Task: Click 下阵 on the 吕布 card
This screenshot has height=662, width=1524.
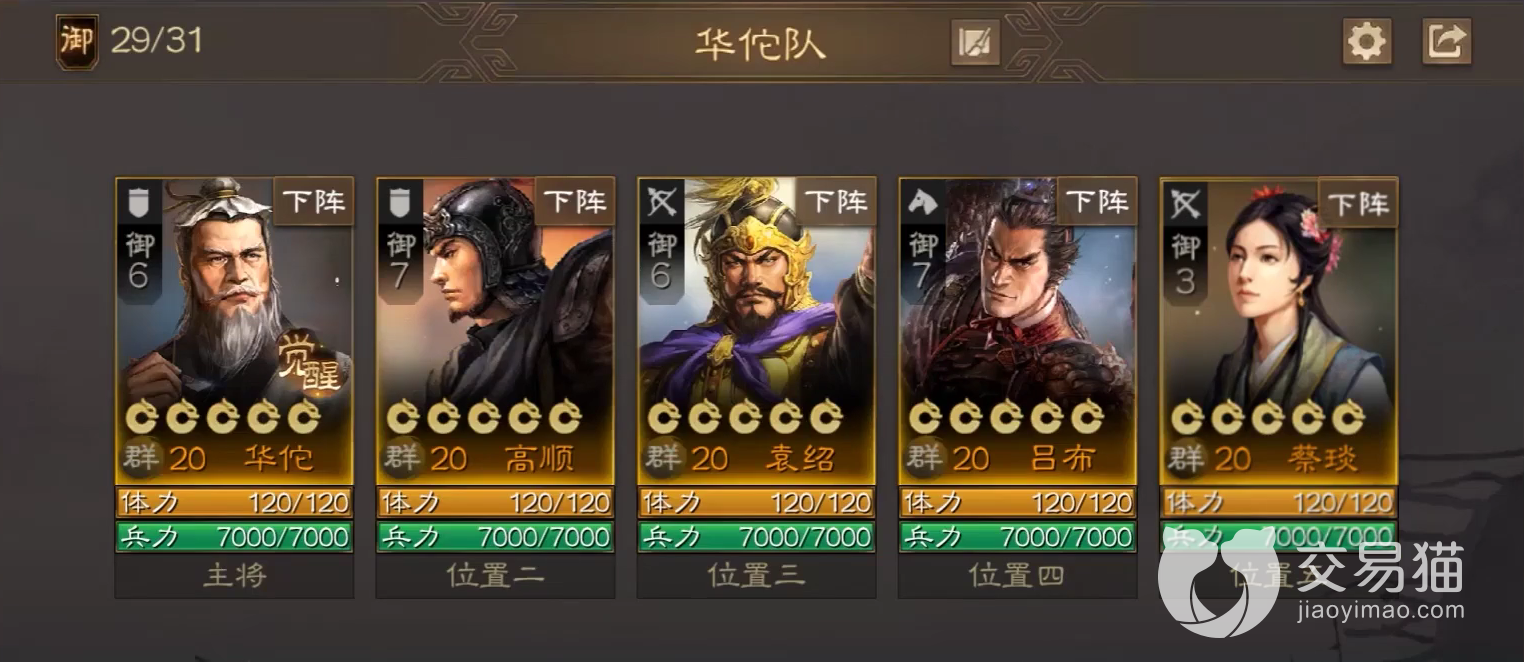Action: point(1097,202)
